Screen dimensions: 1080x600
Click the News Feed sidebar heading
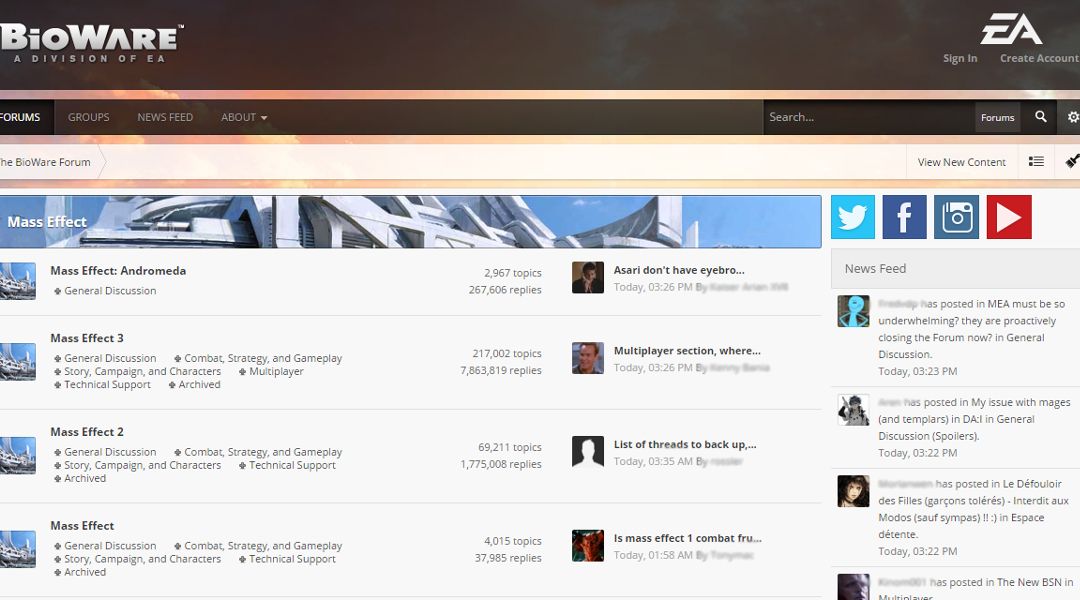(x=875, y=269)
